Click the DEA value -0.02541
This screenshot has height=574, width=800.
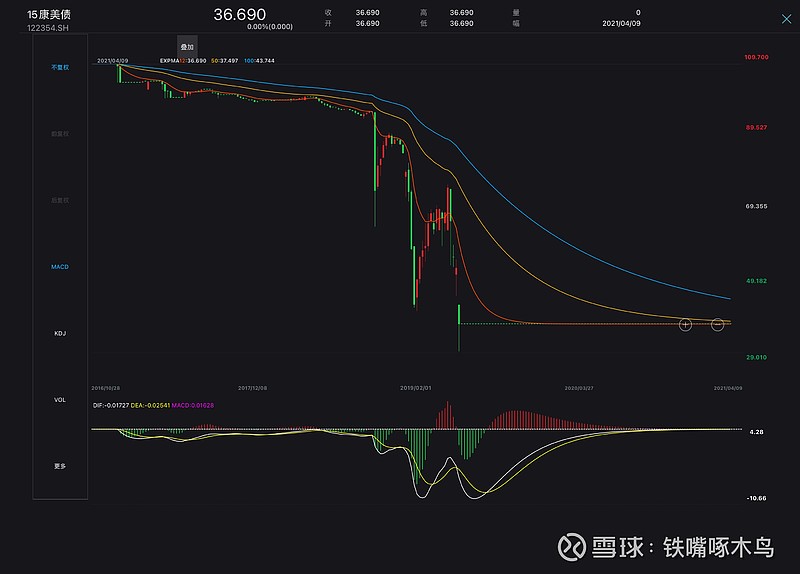(x=157, y=405)
